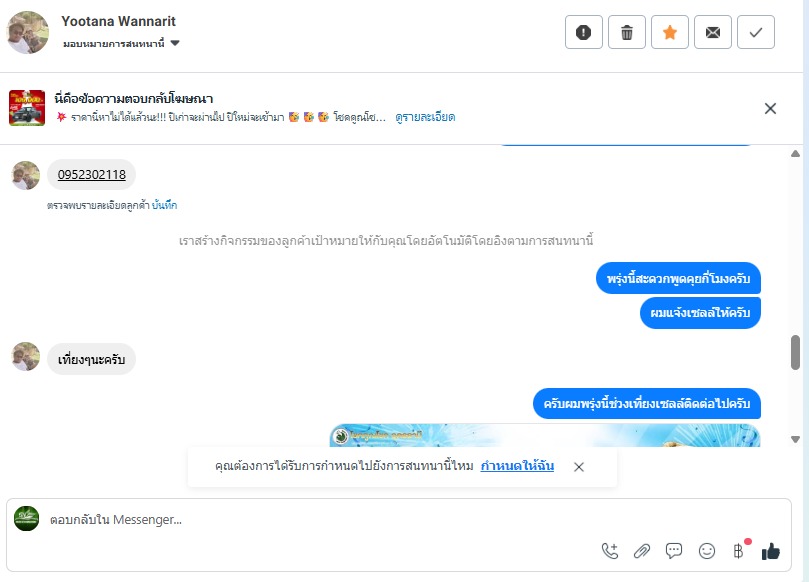Mark conversation unread with envelope icon

(713, 33)
